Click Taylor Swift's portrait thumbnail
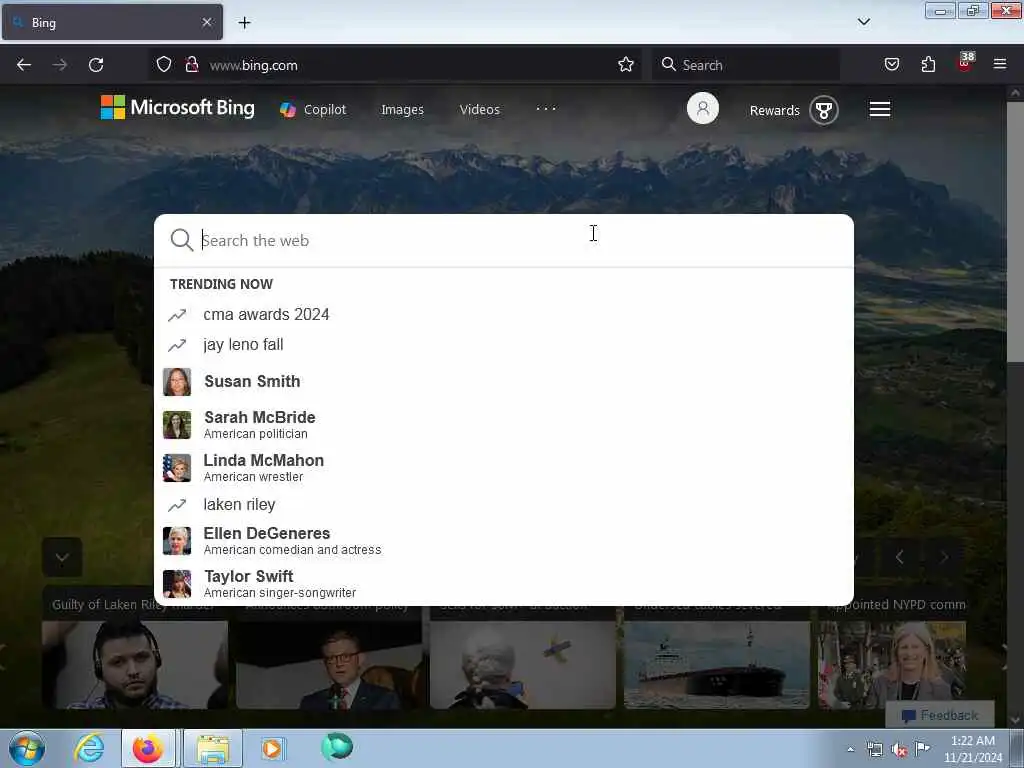The width and height of the screenshot is (1024, 768). [177, 584]
